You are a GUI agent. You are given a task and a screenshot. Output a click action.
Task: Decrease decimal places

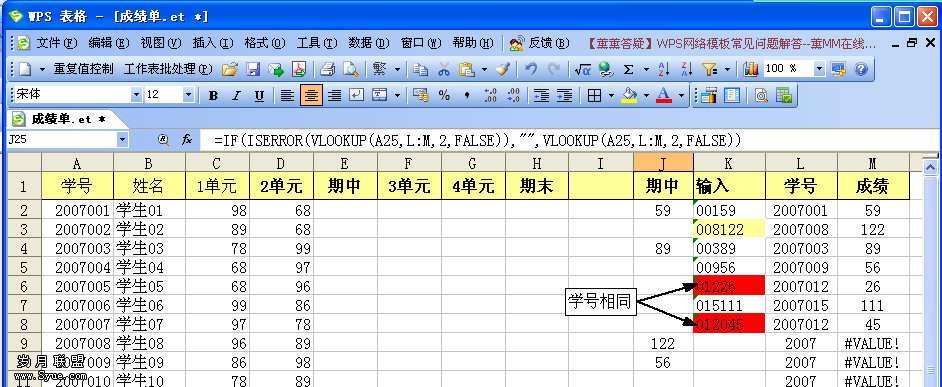pos(514,95)
